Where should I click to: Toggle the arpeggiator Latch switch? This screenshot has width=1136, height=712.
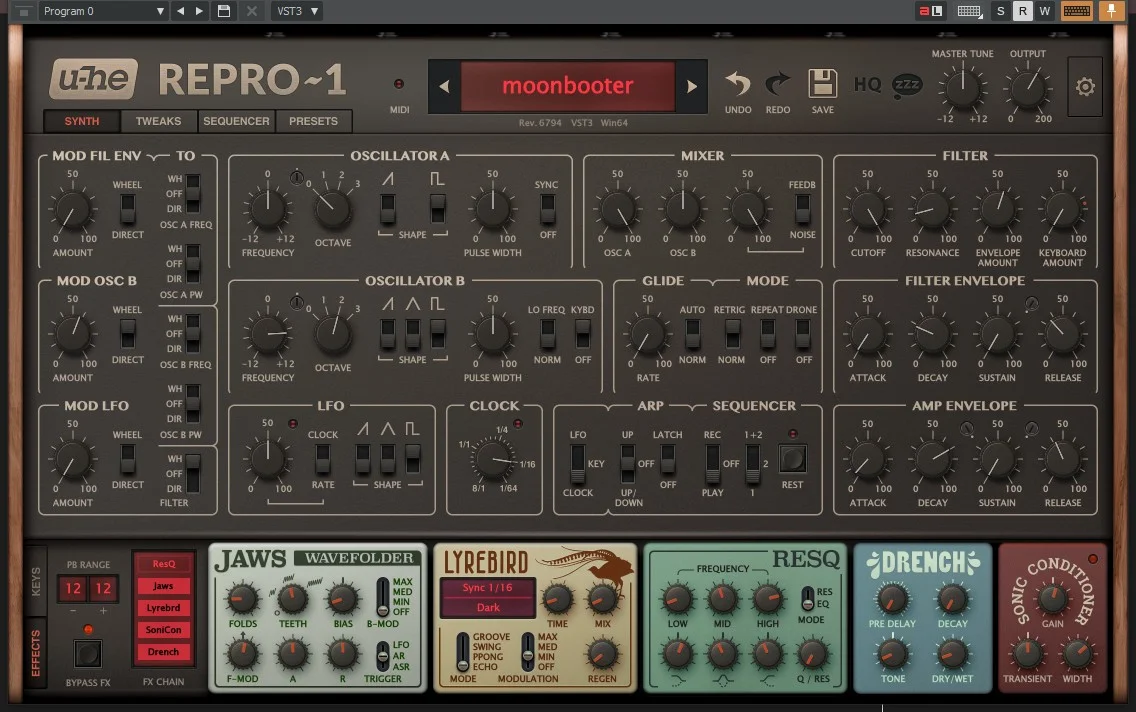point(667,459)
